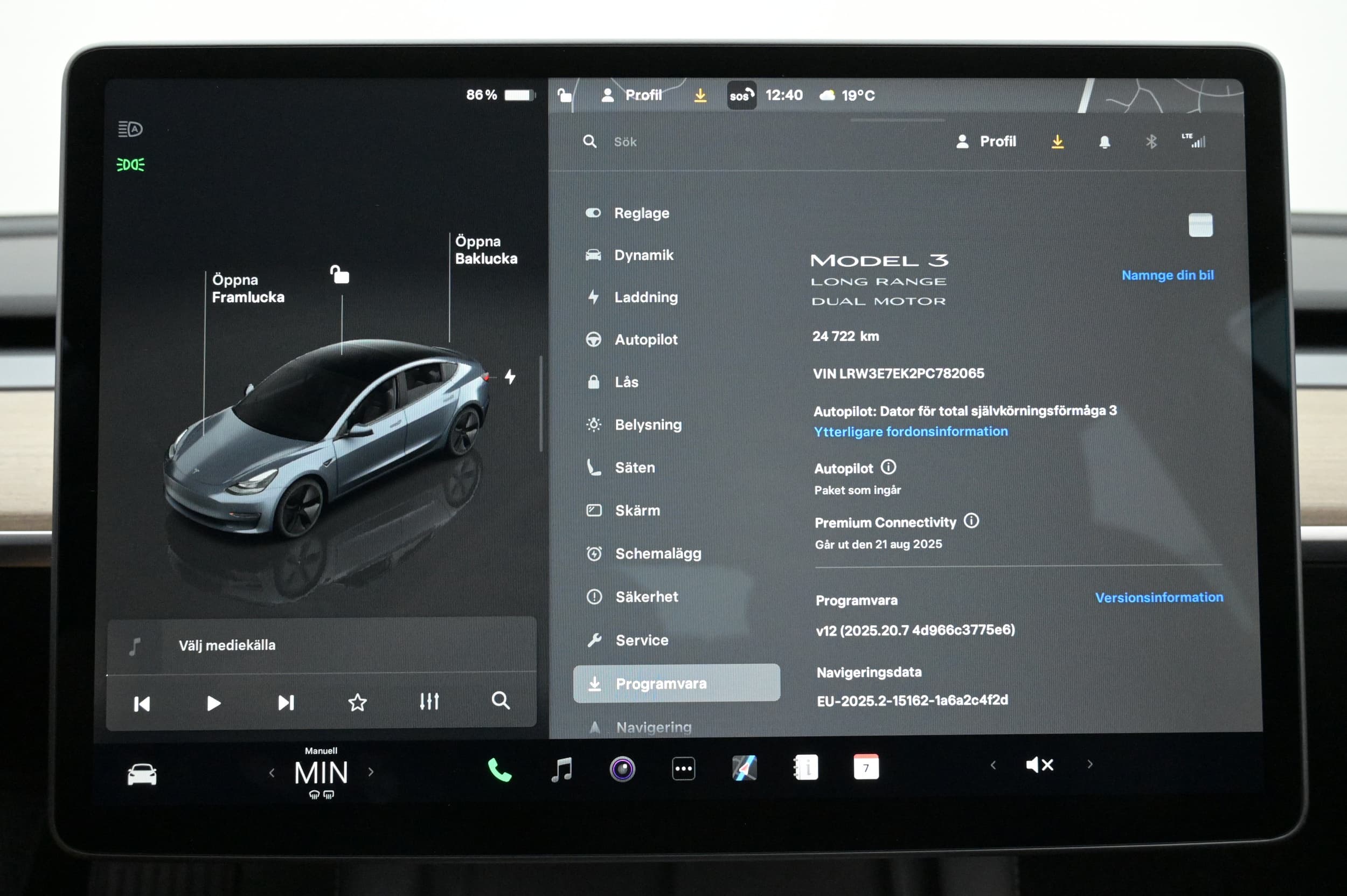Skip to previous track
1347x896 pixels.
point(142,704)
